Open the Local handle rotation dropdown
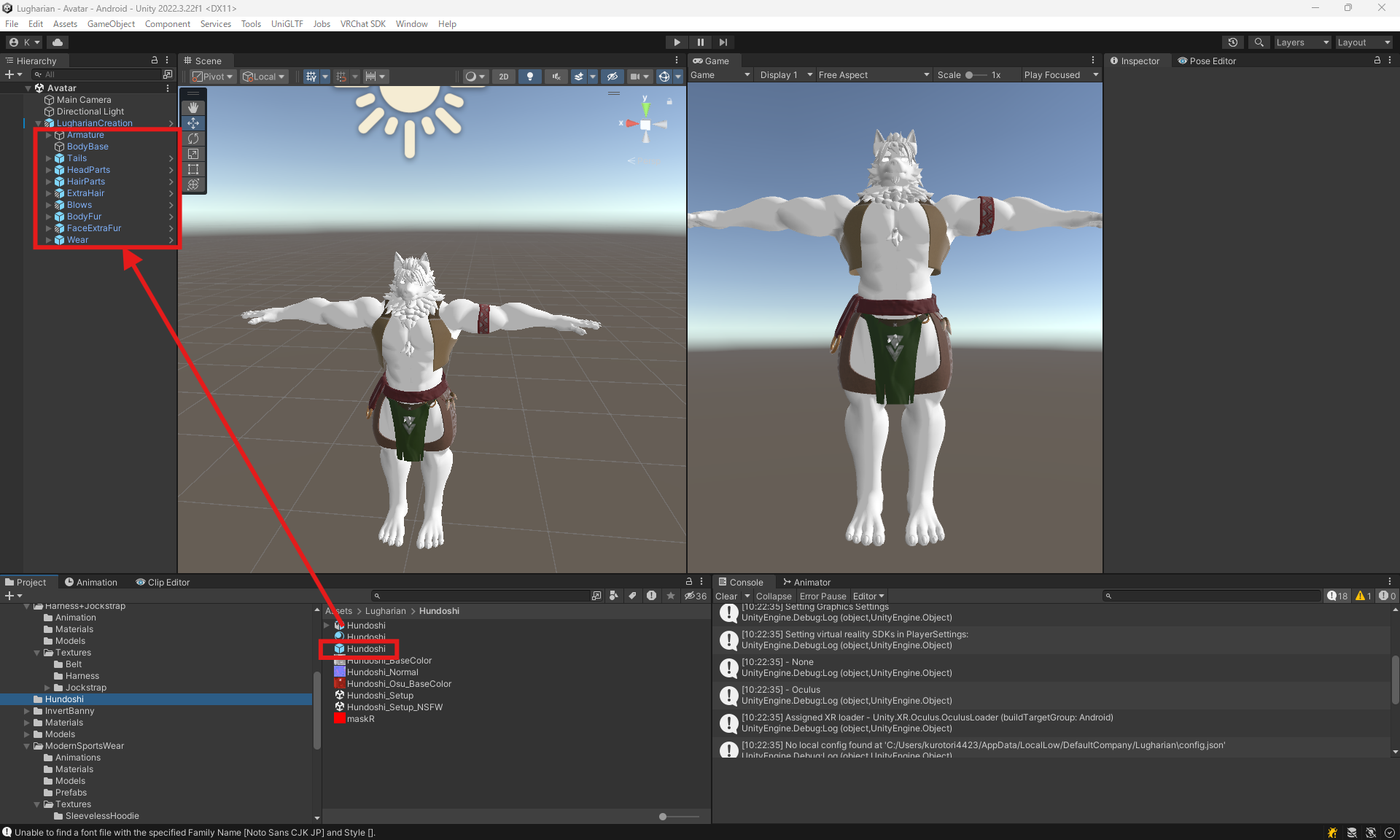 (264, 77)
